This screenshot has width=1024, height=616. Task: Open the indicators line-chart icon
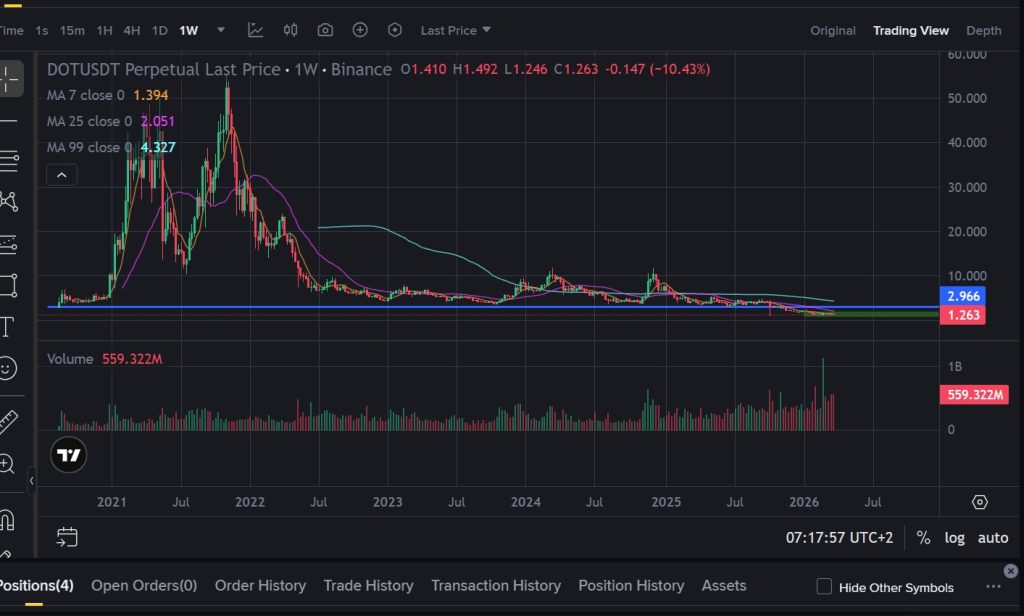[256, 30]
